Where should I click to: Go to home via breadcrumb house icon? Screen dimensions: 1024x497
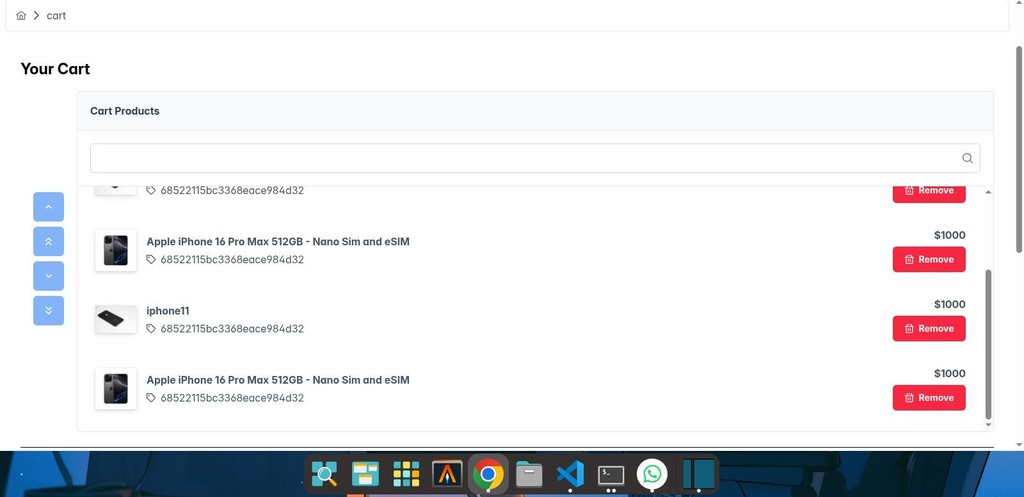coord(21,16)
